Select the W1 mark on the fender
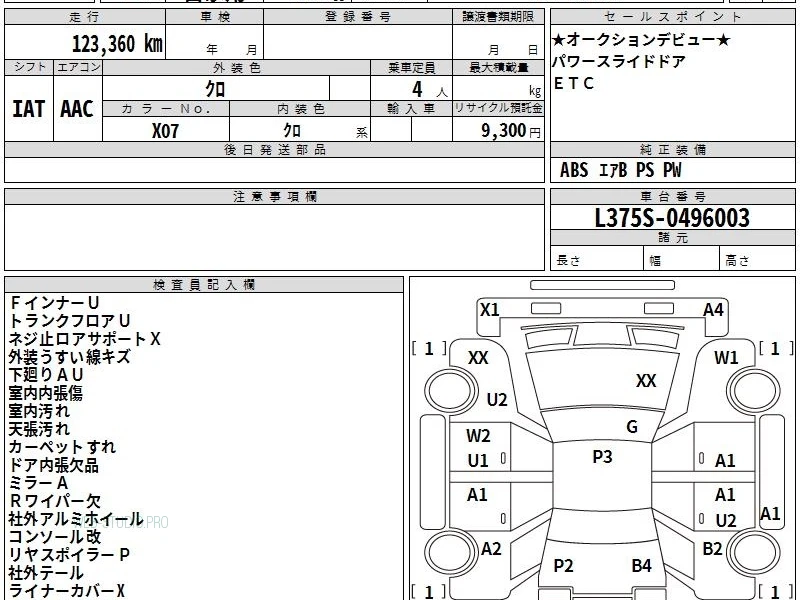 [x=726, y=358]
